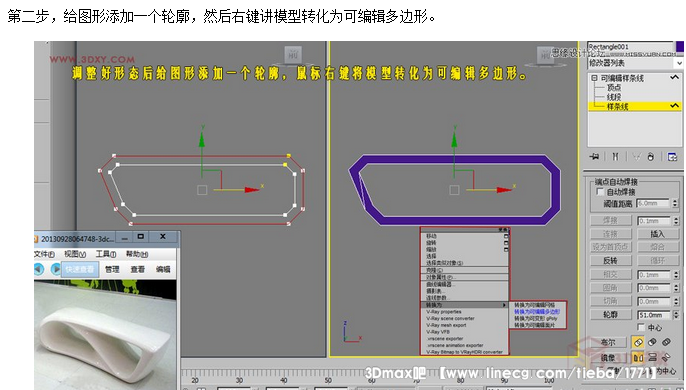The height and width of the screenshot is (390, 686).
Task: Click the red X-axis arrow in the left viewport
Action: click(x=252, y=190)
